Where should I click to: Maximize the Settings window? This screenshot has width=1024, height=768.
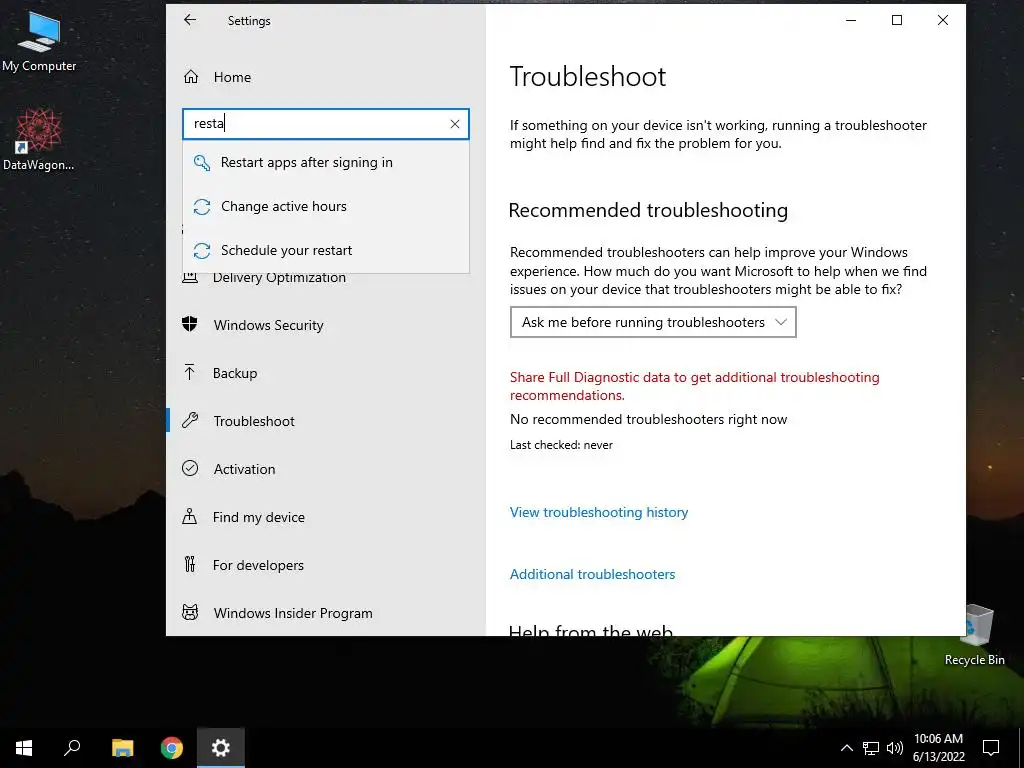tap(897, 20)
